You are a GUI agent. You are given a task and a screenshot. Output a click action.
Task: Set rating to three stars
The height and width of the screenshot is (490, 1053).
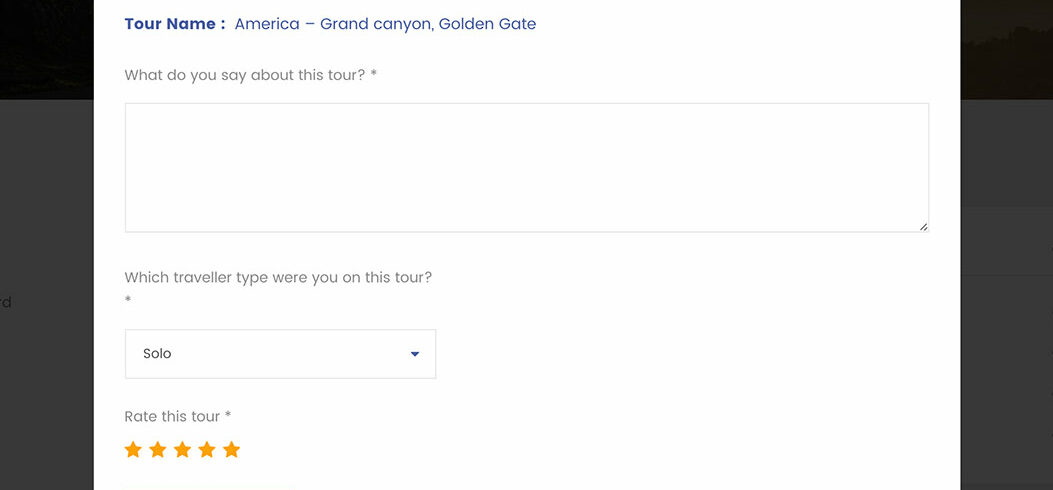182,450
